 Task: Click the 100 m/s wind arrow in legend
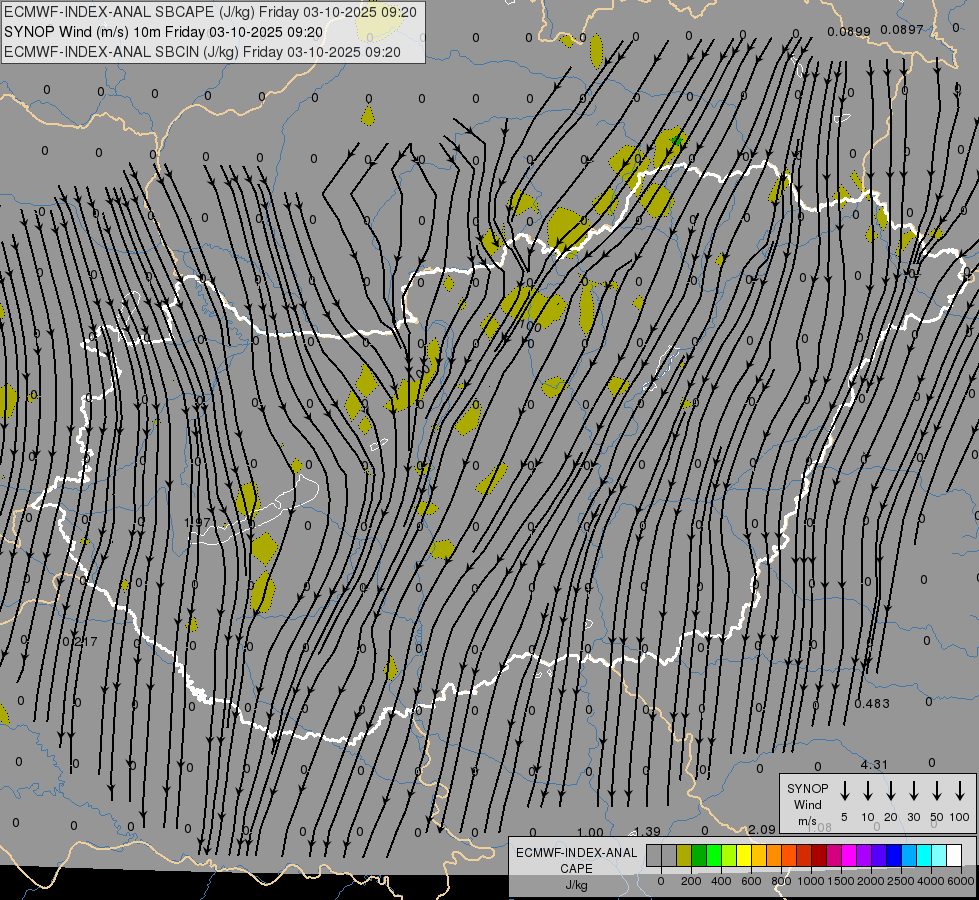click(960, 791)
